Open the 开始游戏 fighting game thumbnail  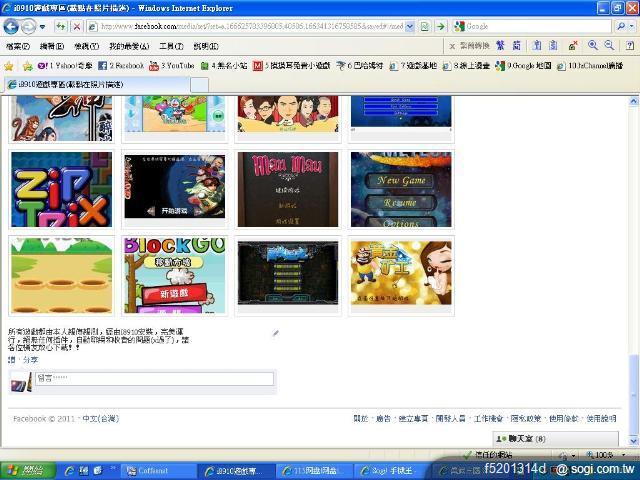[x=175, y=187]
